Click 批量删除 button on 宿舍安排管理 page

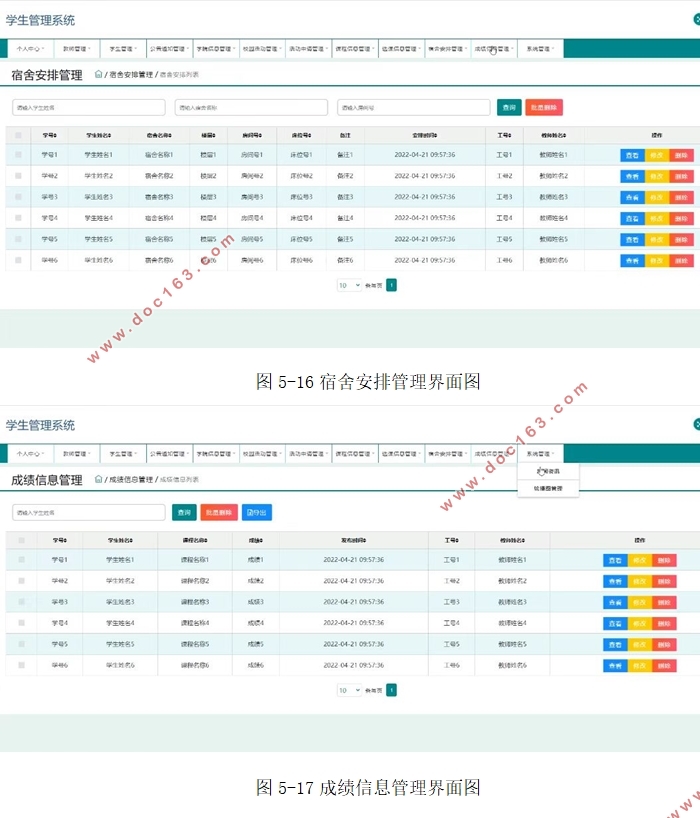point(544,107)
